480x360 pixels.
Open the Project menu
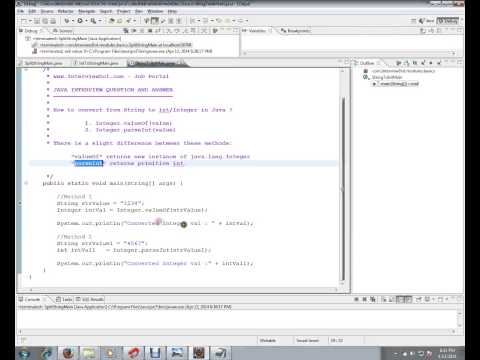click(123, 11)
